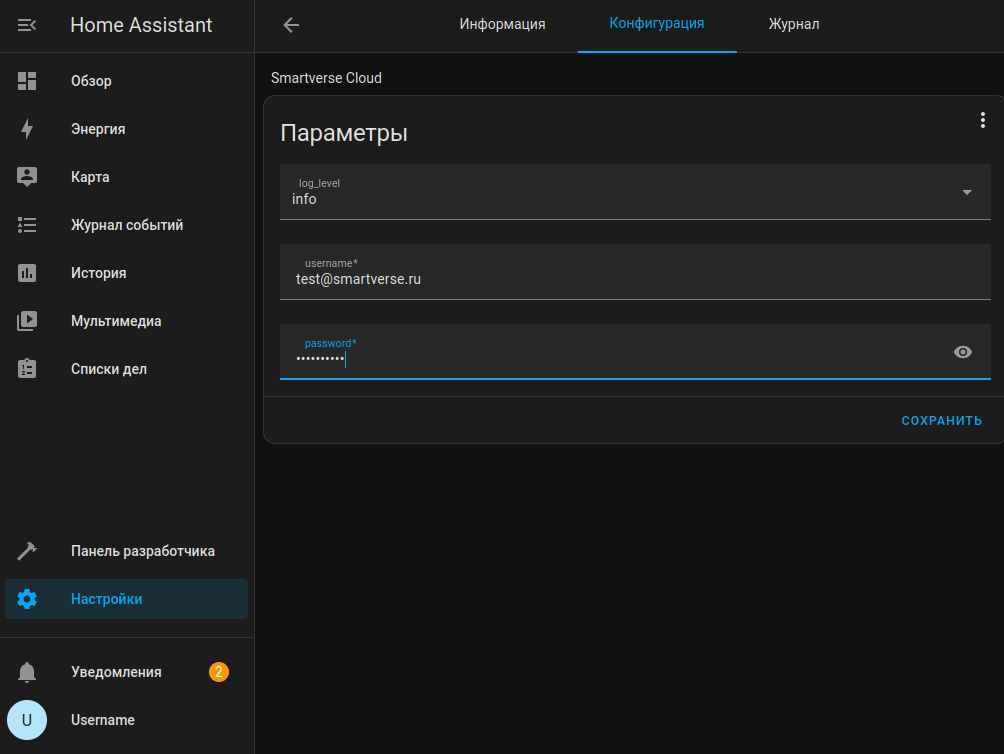This screenshot has width=1004, height=754.
Task: Click the СОХРАНИТЬ button
Action: pyautogui.click(x=941, y=421)
